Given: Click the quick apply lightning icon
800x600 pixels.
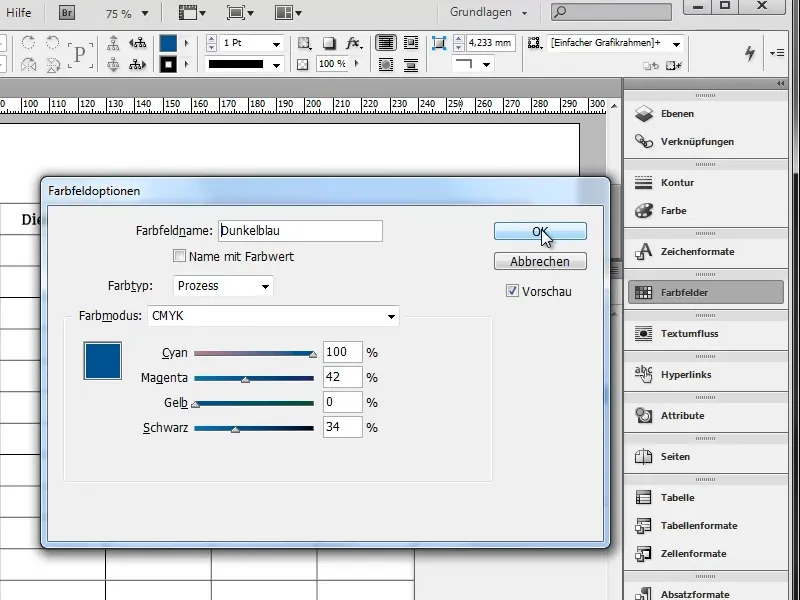Looking at the screenshot, I should tap(749, 53).
